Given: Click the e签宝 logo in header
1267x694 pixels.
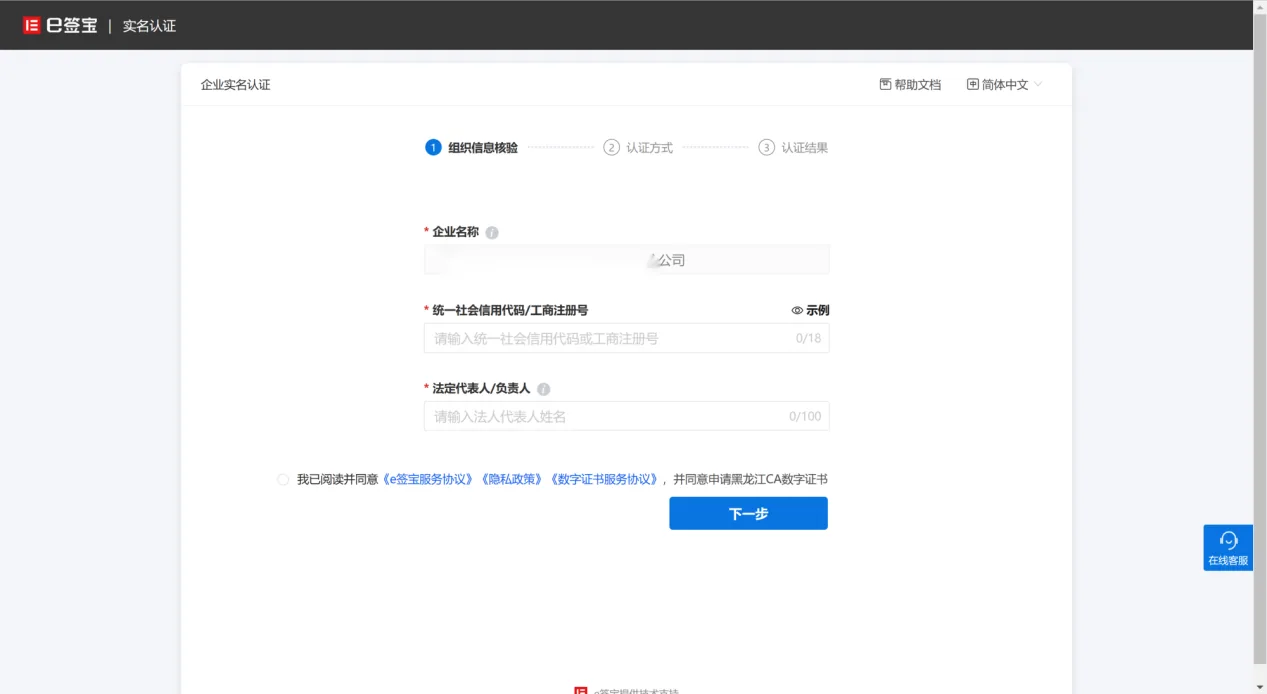Looking at the screenshot, I should point(60,25).
